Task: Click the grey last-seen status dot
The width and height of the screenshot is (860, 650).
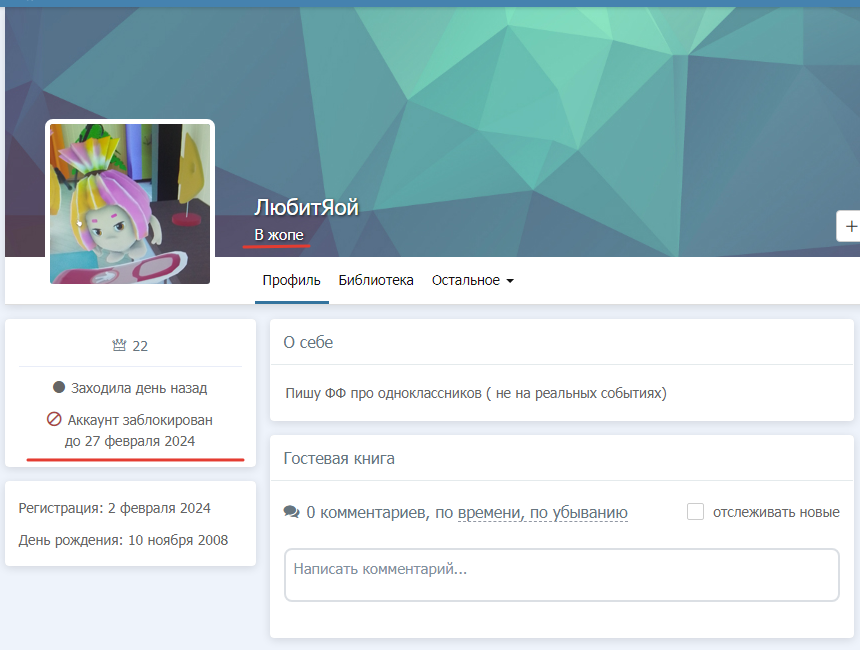Action: (x=59, y=388)
